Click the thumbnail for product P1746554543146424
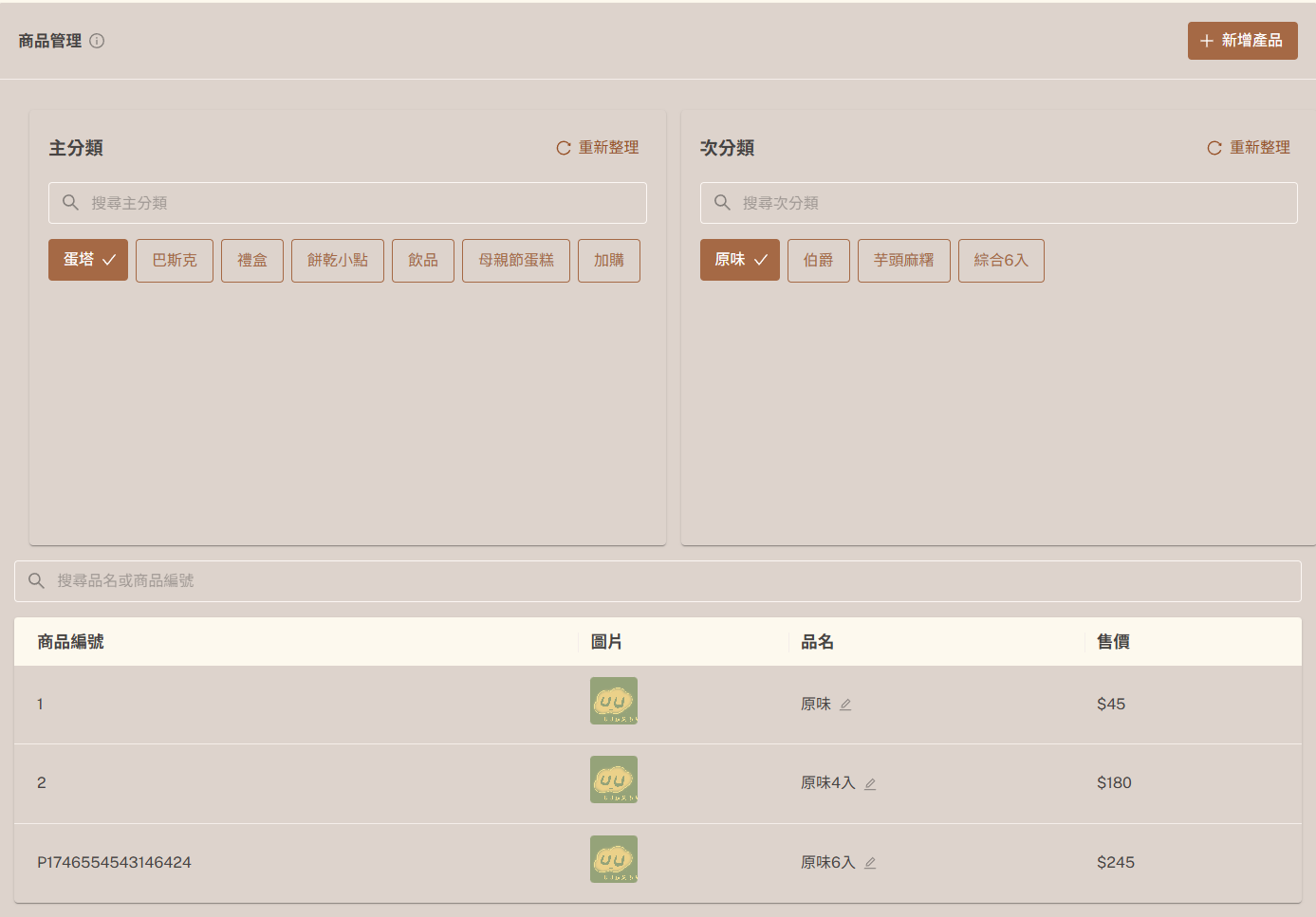Screen dimensions: 1316x917 (613, 859)
